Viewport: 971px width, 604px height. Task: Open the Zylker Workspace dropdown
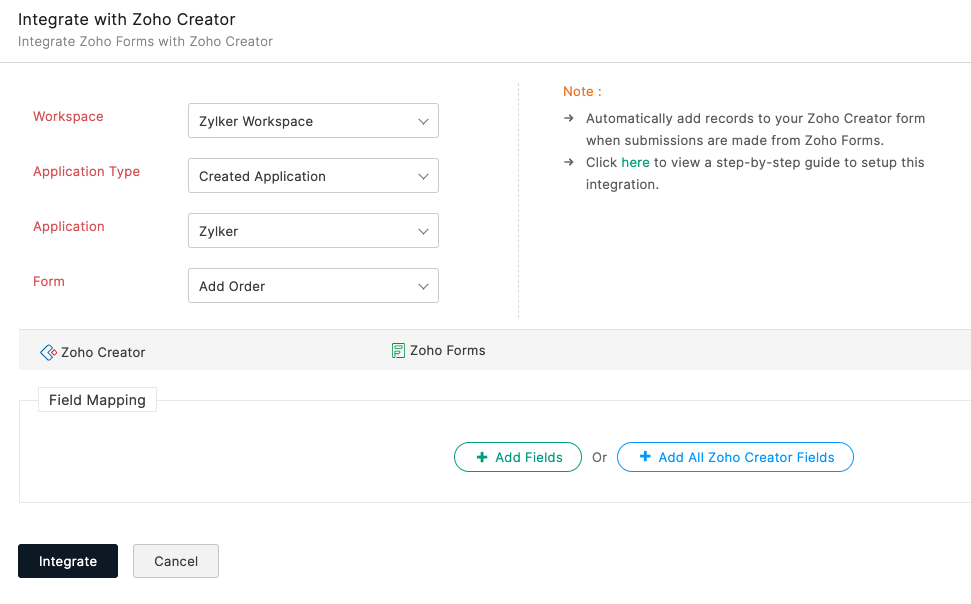point(313,121)
